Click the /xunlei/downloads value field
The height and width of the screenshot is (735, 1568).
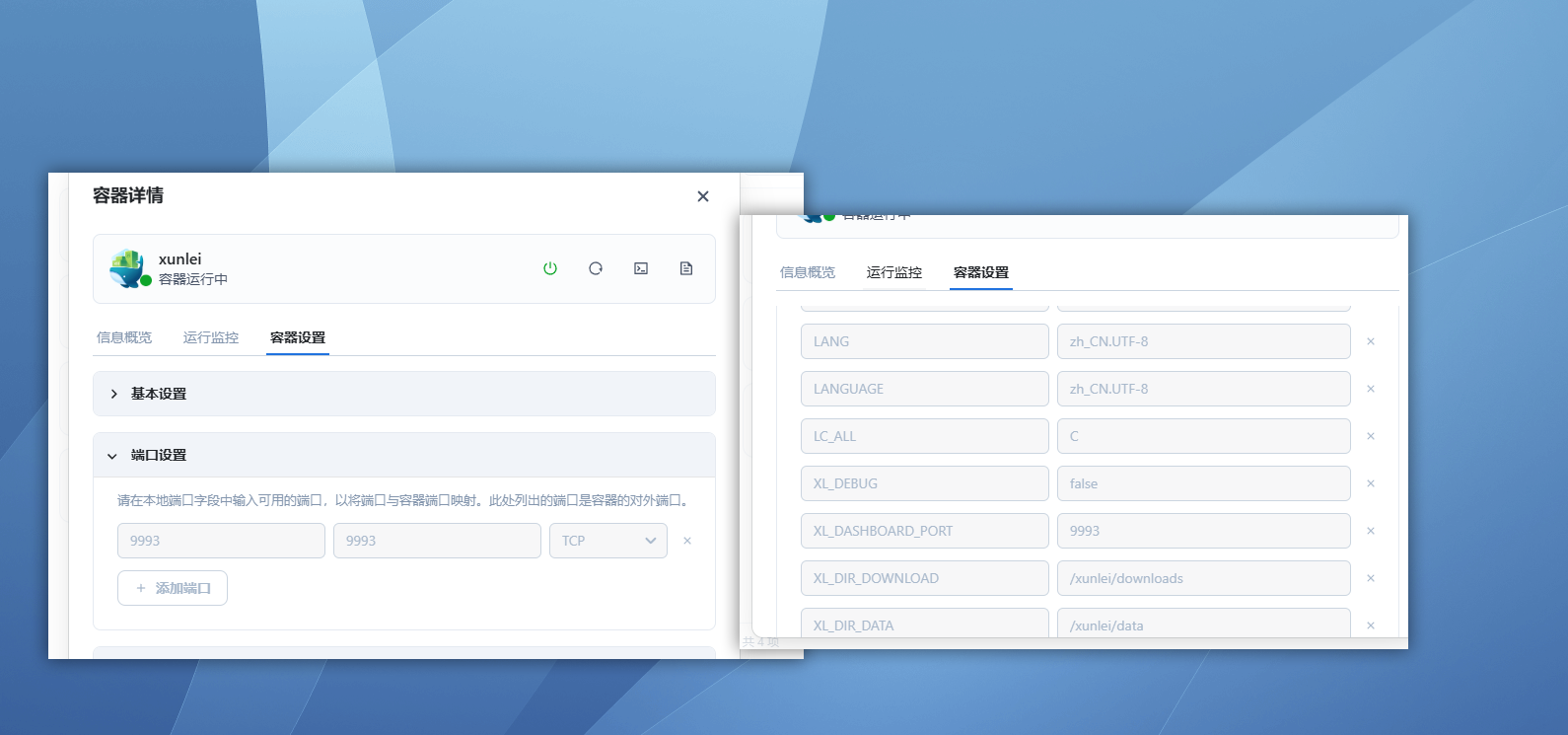point(1204,578)
